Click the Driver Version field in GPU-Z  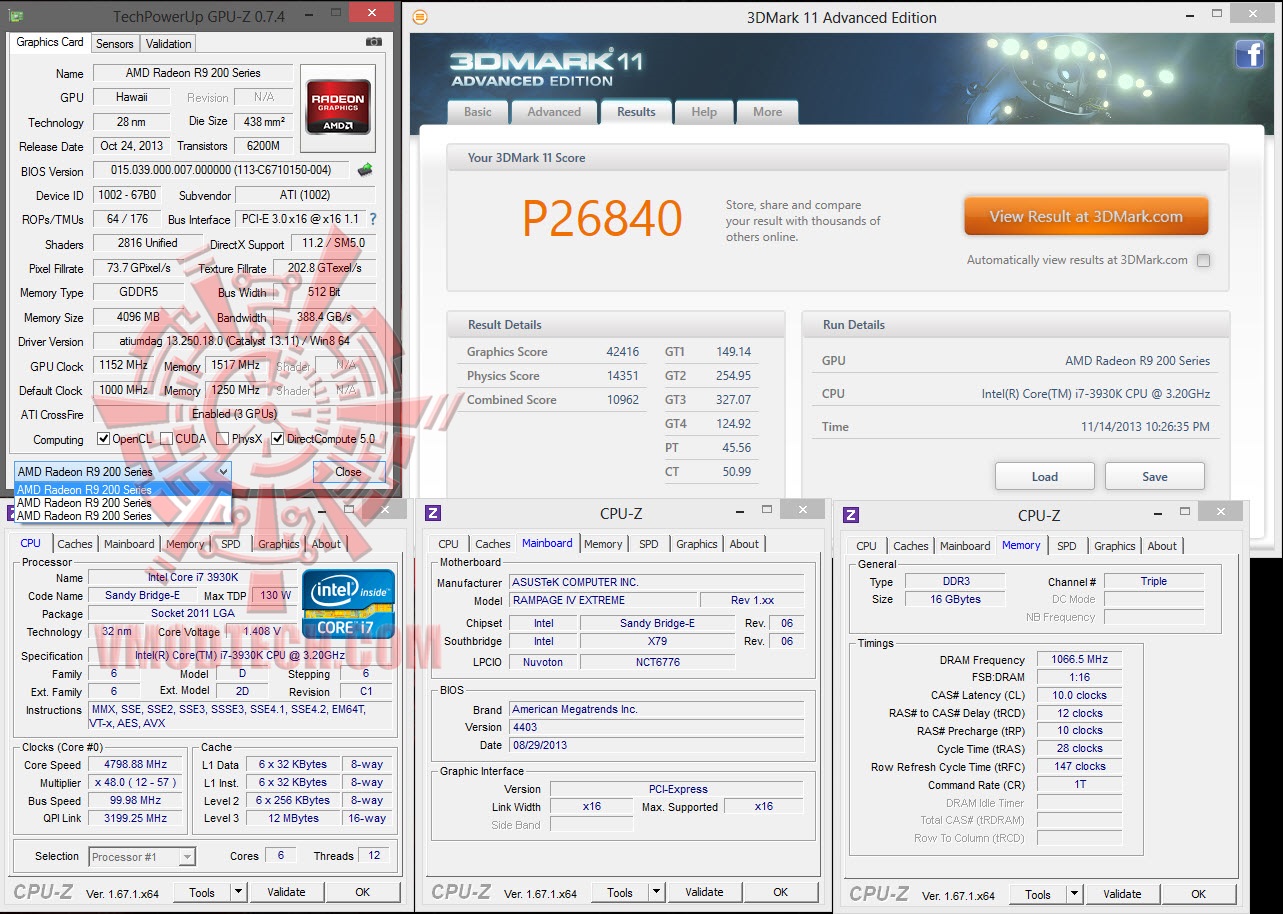(234, 342)
